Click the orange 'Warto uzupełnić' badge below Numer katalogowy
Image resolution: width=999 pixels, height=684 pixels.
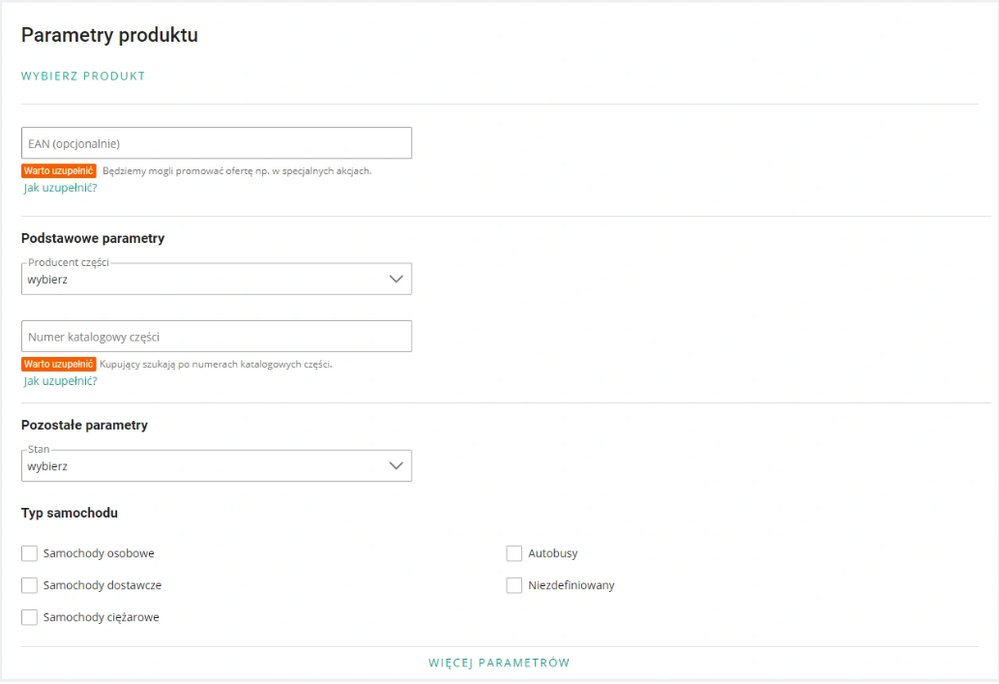pyautogui.click(x=59, y=364)
